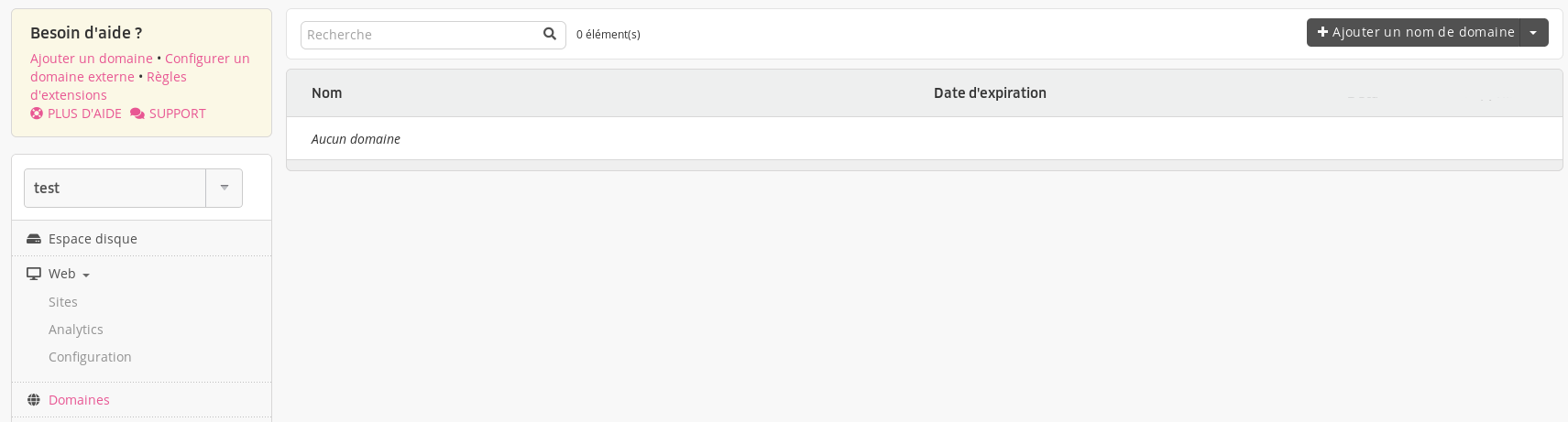Open the Sites menu entry
Screen dimensions: 1568x422
pos(63,302)
